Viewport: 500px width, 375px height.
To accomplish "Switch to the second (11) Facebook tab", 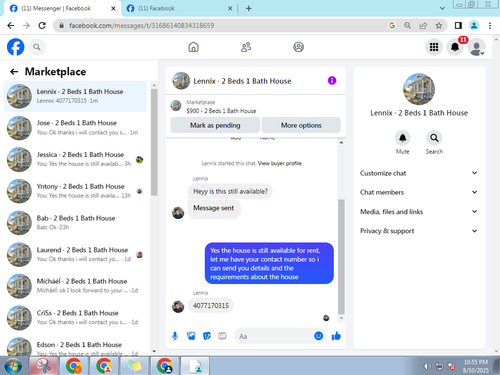I will pos(178,8).
